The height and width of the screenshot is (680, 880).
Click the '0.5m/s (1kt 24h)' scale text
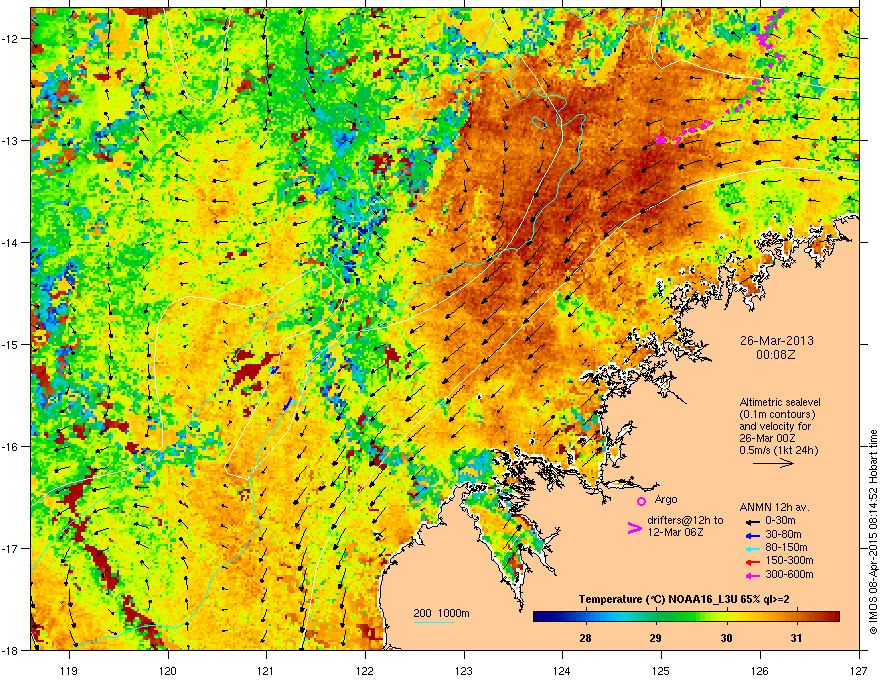778,450
